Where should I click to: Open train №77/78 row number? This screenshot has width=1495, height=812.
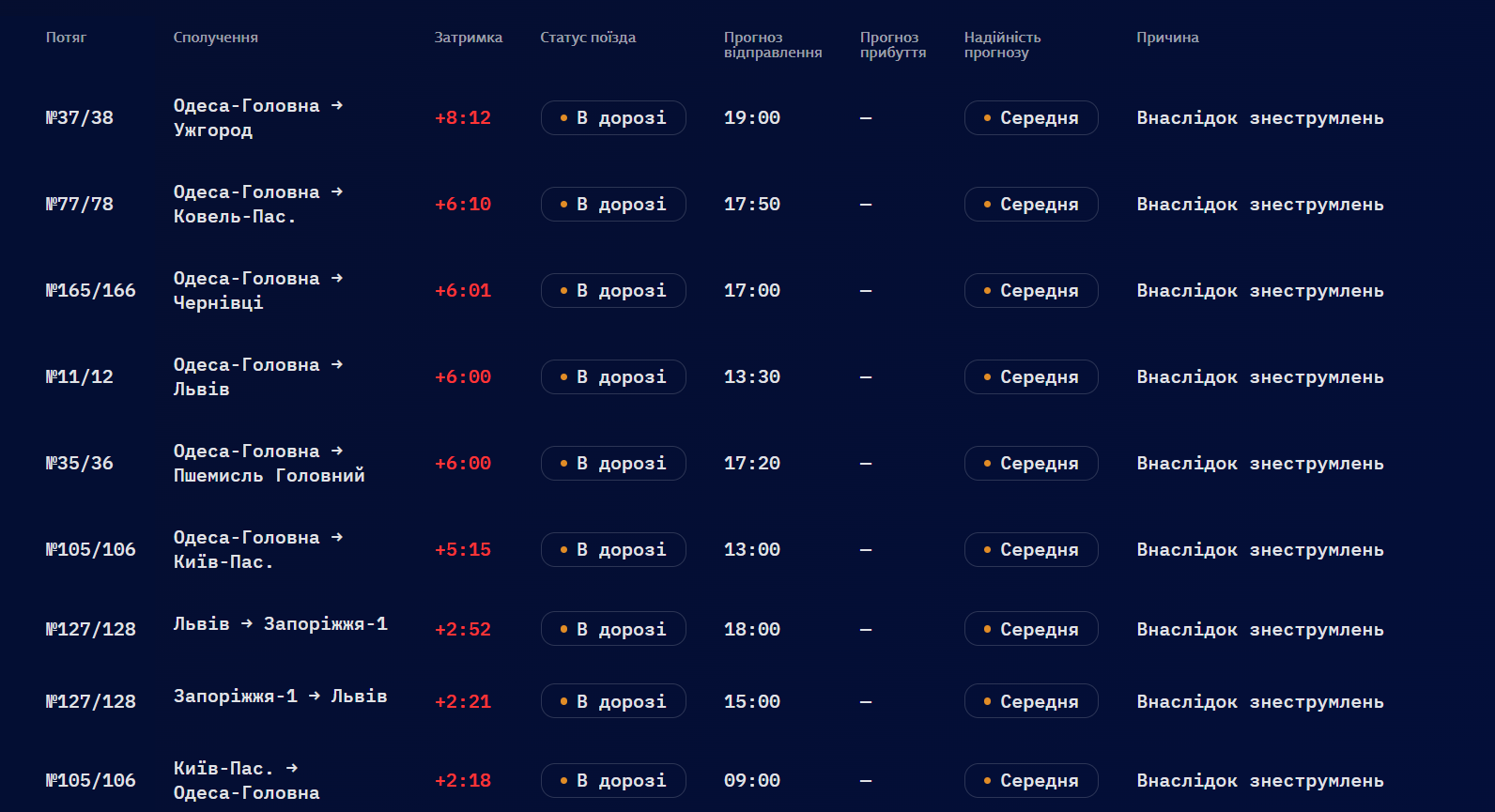click(79, 205)
